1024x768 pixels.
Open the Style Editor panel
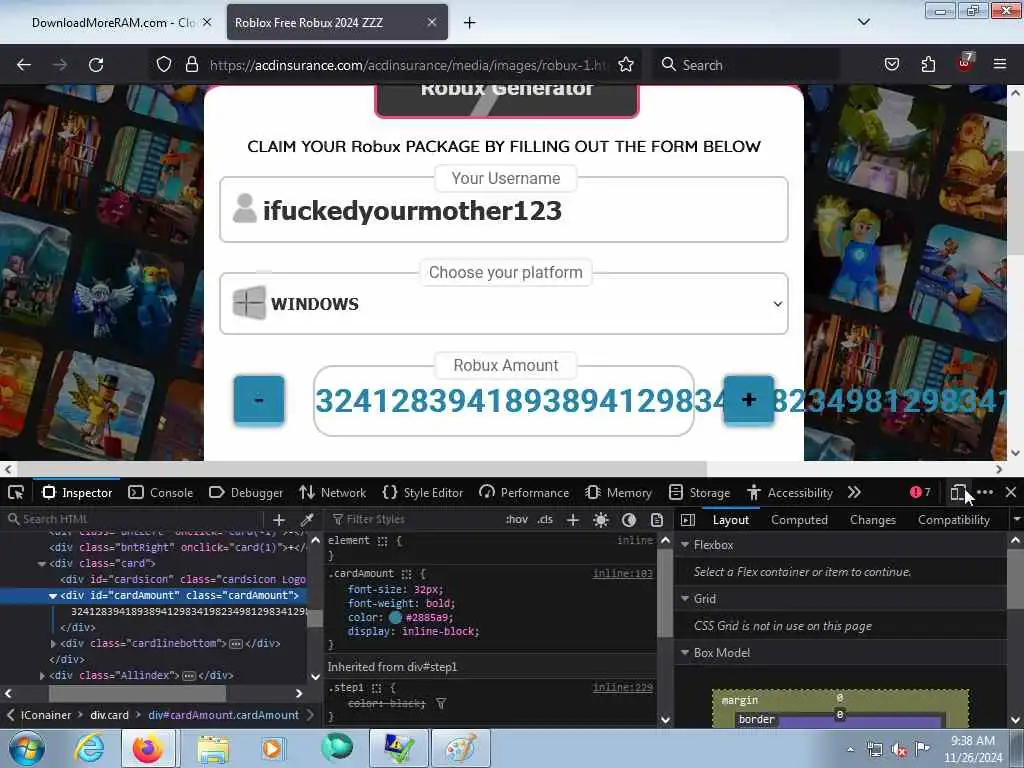click(x=423, y=492)
